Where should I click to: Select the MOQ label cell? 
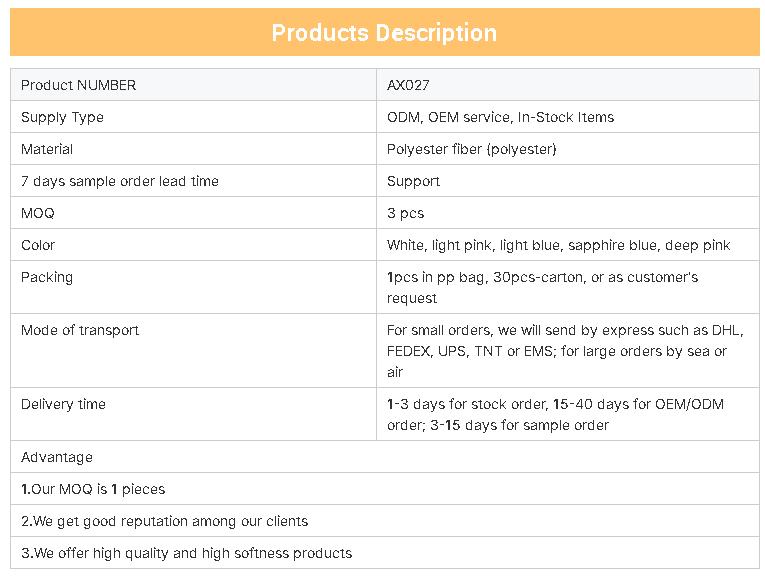coord(193,213)
